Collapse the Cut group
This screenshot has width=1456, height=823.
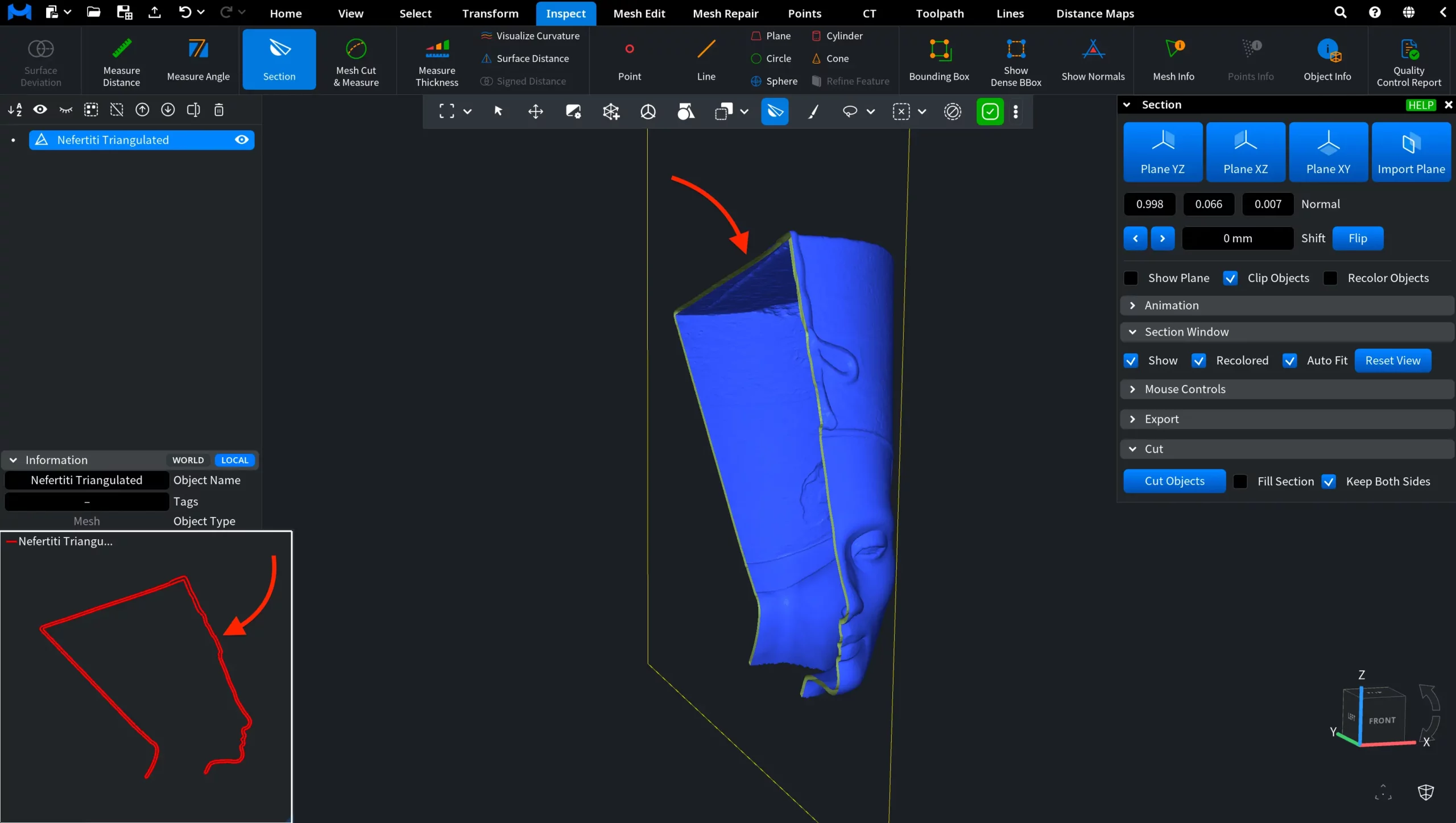[x=1287, y=449]
